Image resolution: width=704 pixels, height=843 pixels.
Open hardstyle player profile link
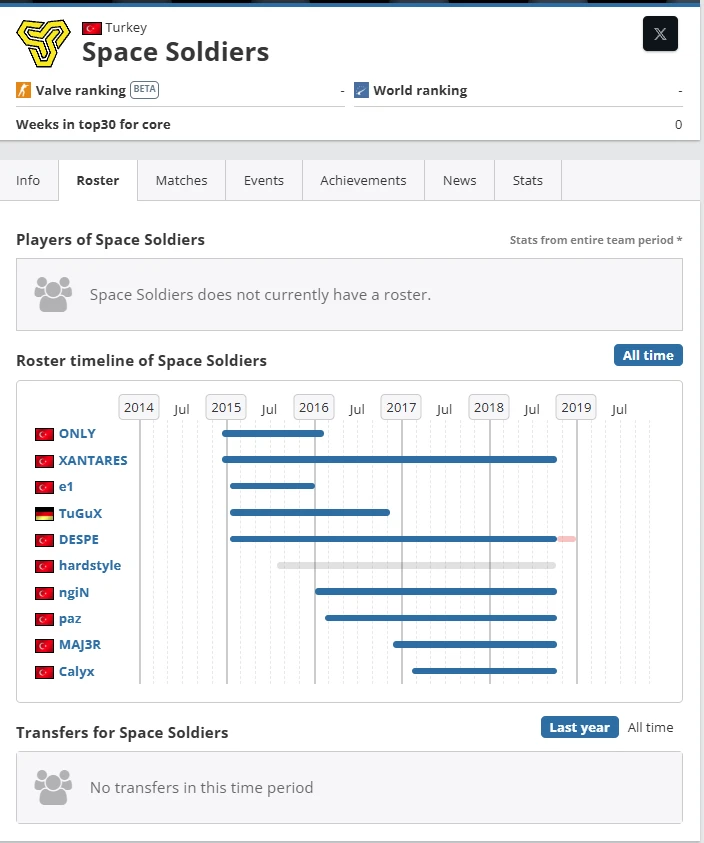pos(90,566)
